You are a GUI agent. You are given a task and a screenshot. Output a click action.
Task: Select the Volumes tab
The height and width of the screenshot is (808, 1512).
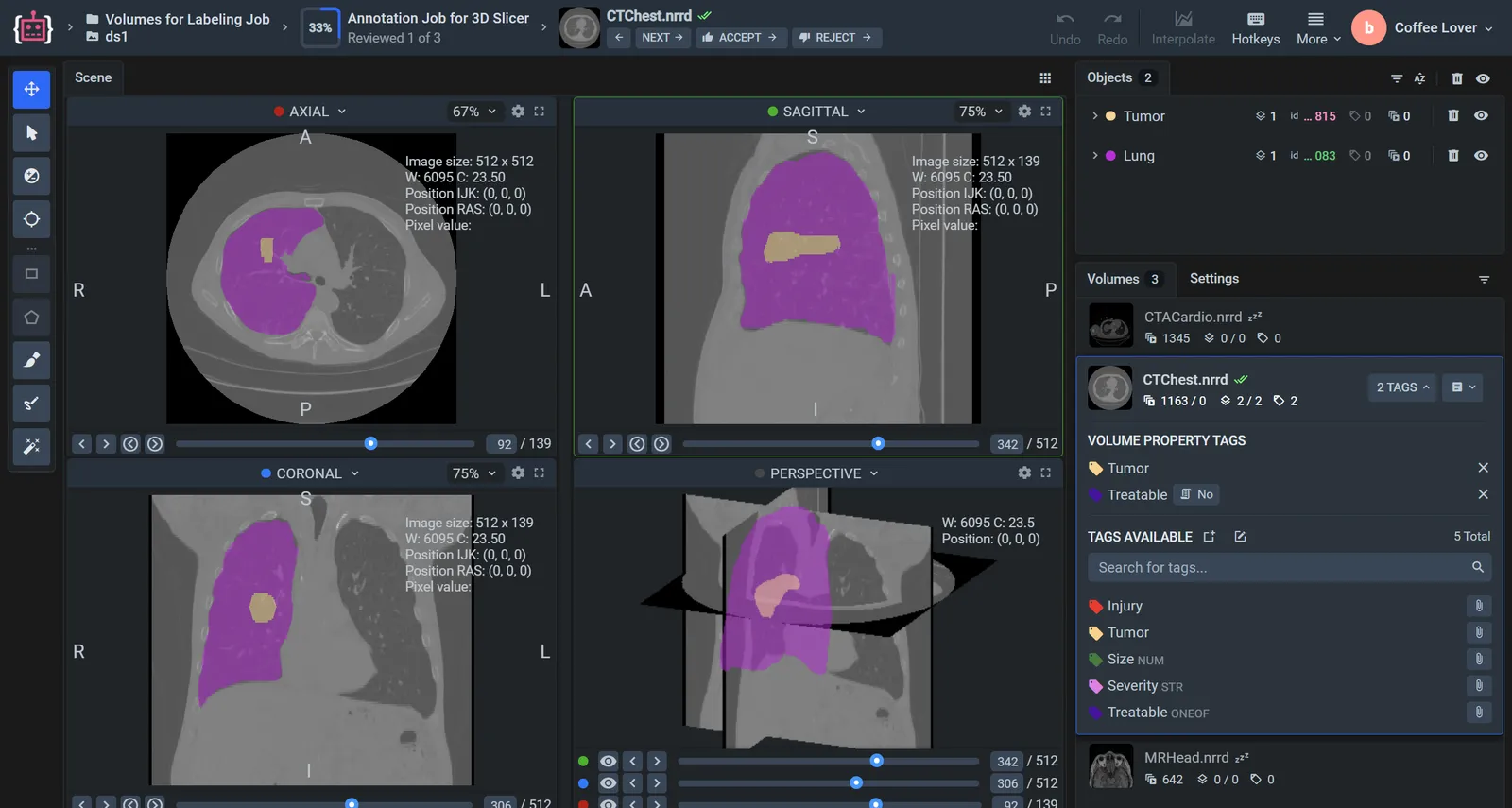tap(1125, 279)
